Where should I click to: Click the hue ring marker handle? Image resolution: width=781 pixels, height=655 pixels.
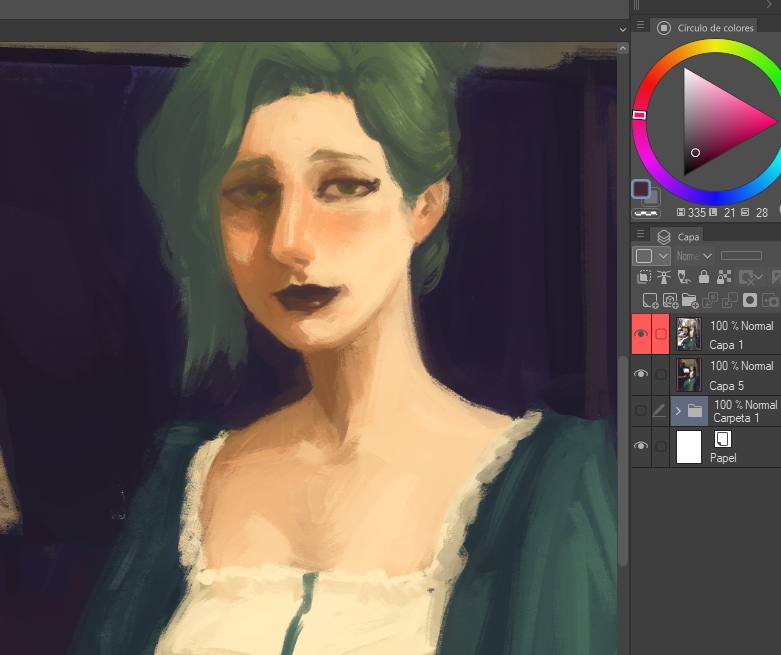[x=639, y=115]
